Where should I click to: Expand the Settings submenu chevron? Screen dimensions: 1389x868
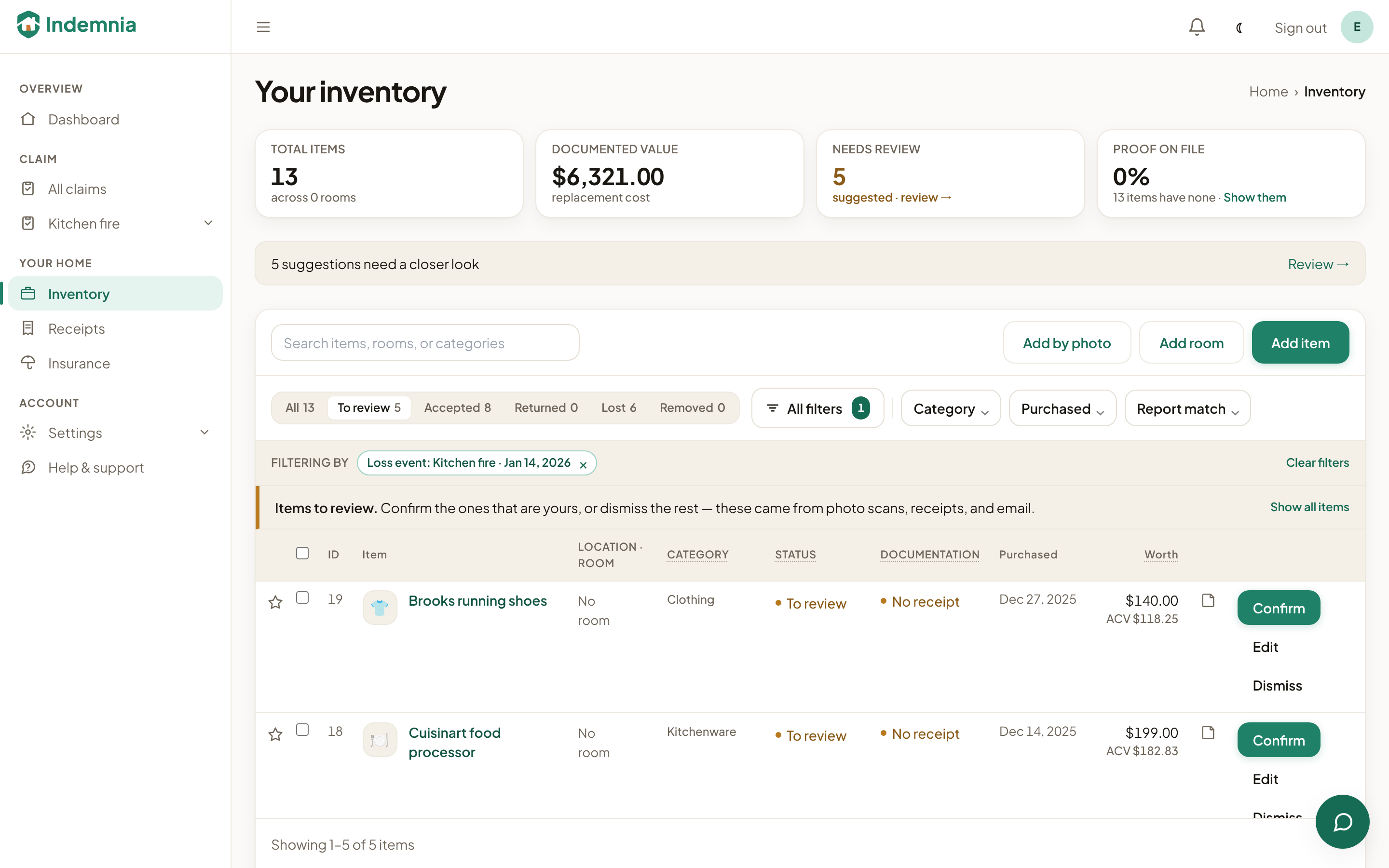click(204, 432)
